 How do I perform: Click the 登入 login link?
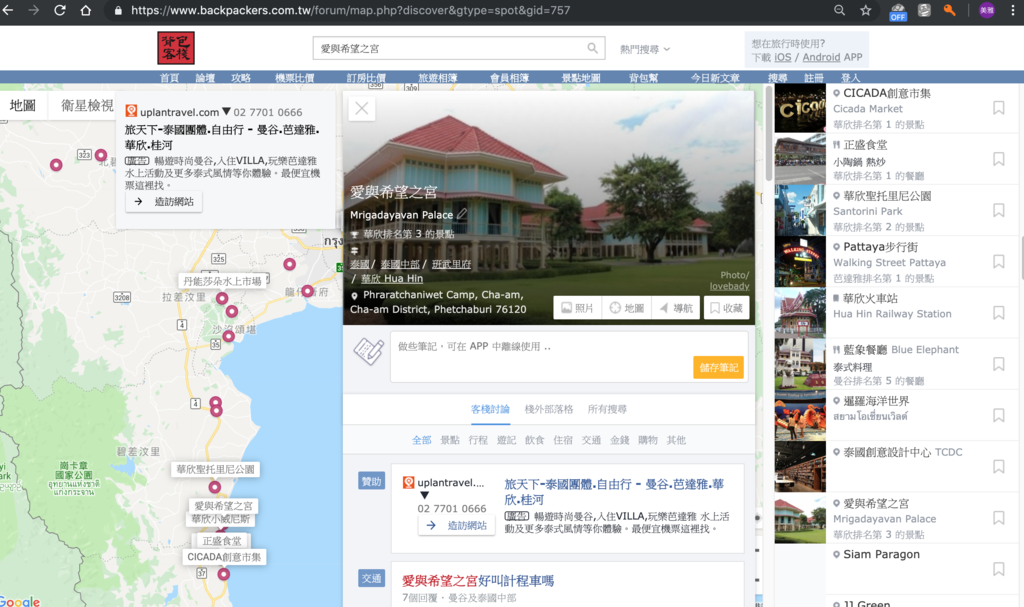(850, 78)
